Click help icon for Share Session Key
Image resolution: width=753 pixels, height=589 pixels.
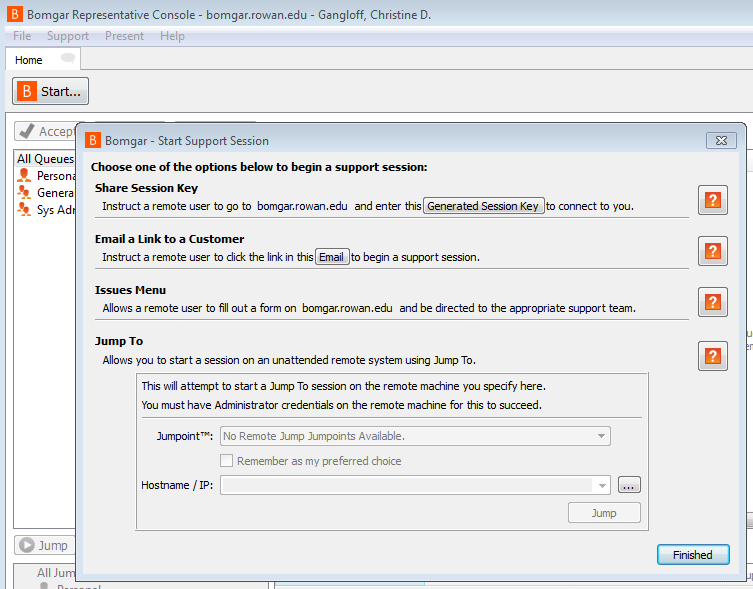(x=712, y=200)
